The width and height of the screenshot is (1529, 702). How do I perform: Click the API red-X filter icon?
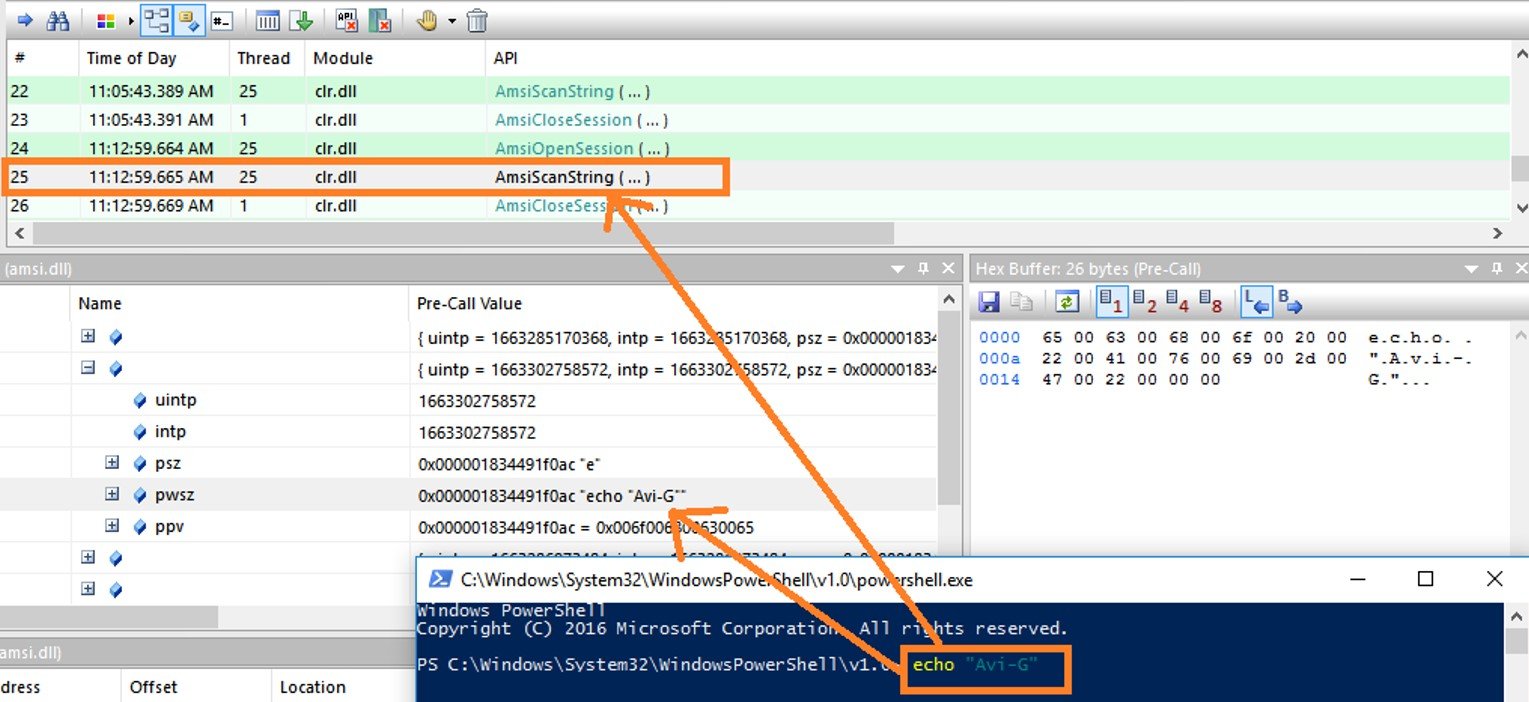coord(347,20)
